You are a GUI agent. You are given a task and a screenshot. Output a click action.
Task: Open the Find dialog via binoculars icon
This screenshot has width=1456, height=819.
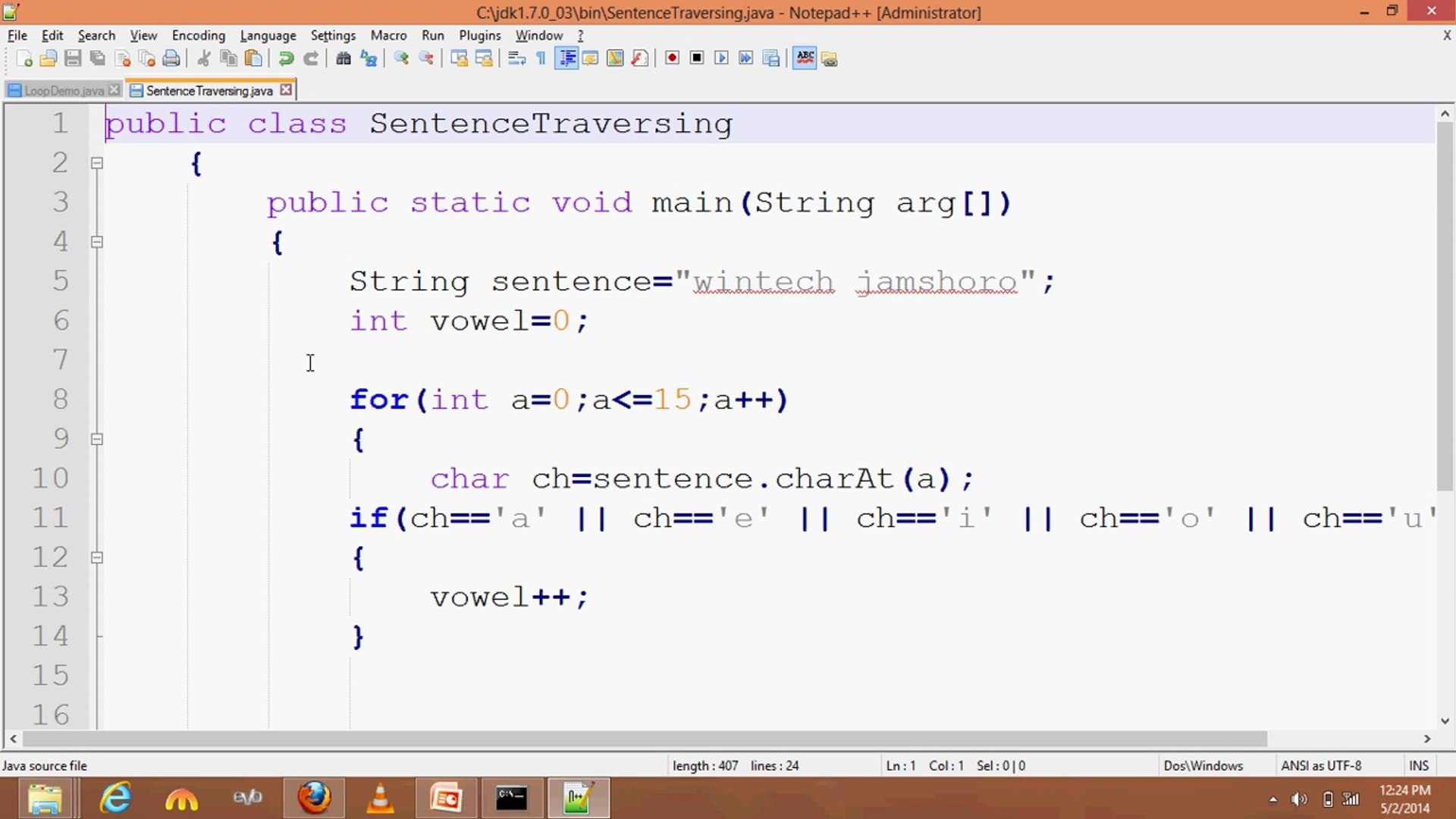coord(344,58)
